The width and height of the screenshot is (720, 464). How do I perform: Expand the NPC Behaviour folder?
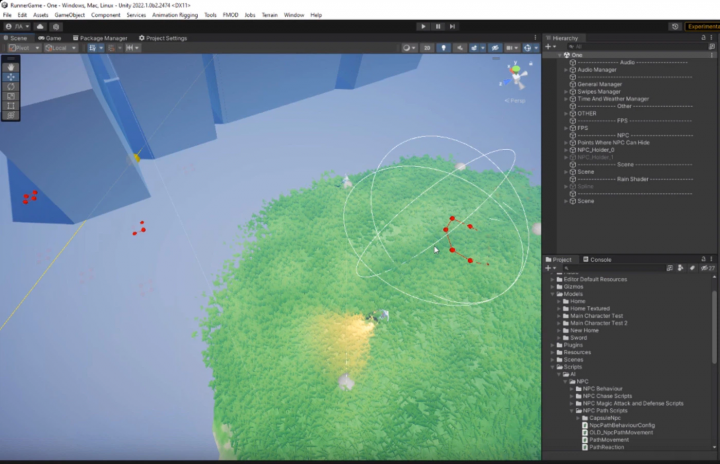tap(572, 389)
